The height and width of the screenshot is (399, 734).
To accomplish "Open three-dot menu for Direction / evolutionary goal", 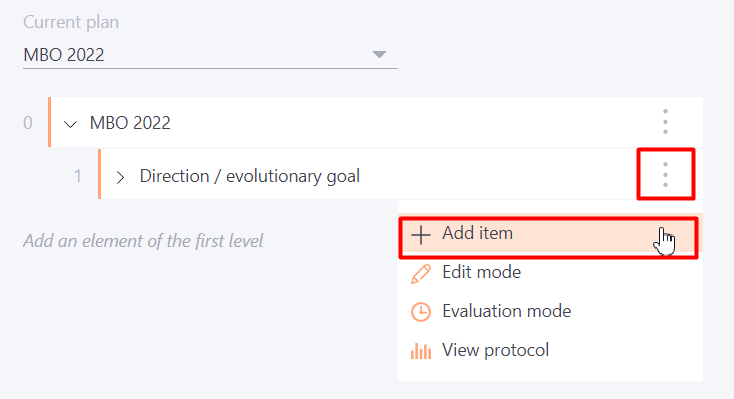I will [x=665, y=175].
